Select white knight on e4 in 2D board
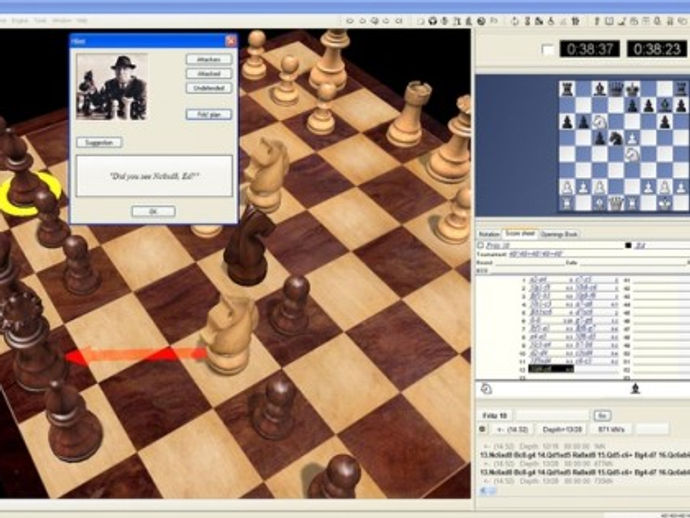Viewport: 690px width, 518px height. (x=632, y=154)
